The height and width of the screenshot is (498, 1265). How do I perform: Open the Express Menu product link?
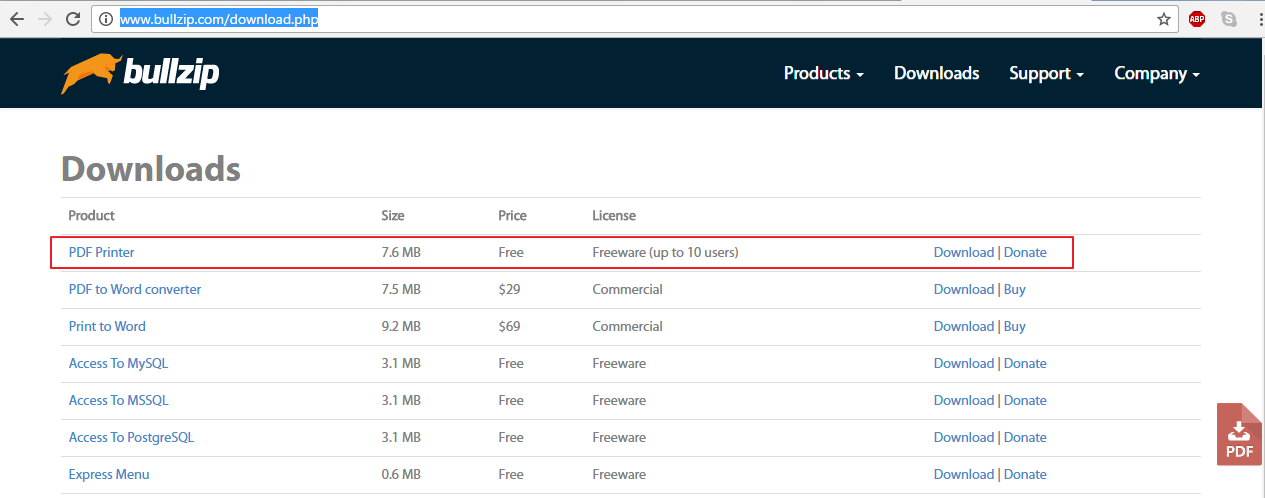[x=109, y=474]
